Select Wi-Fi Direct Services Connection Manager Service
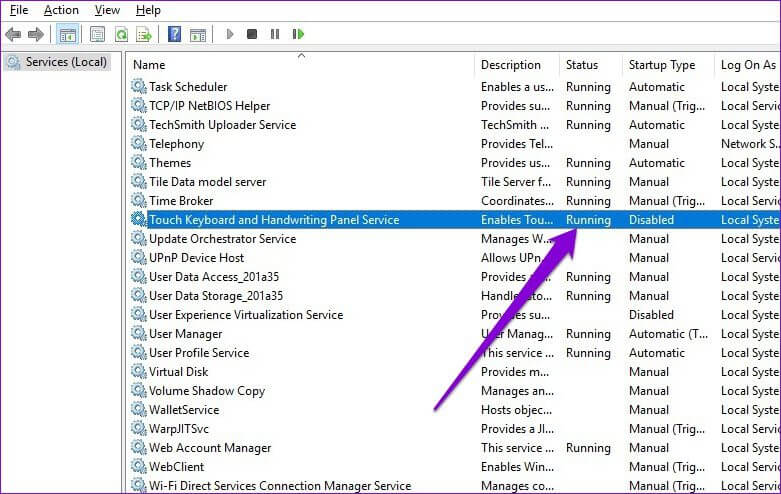The image size is (781, 494). pyautogui.click(x=280, y=486)
